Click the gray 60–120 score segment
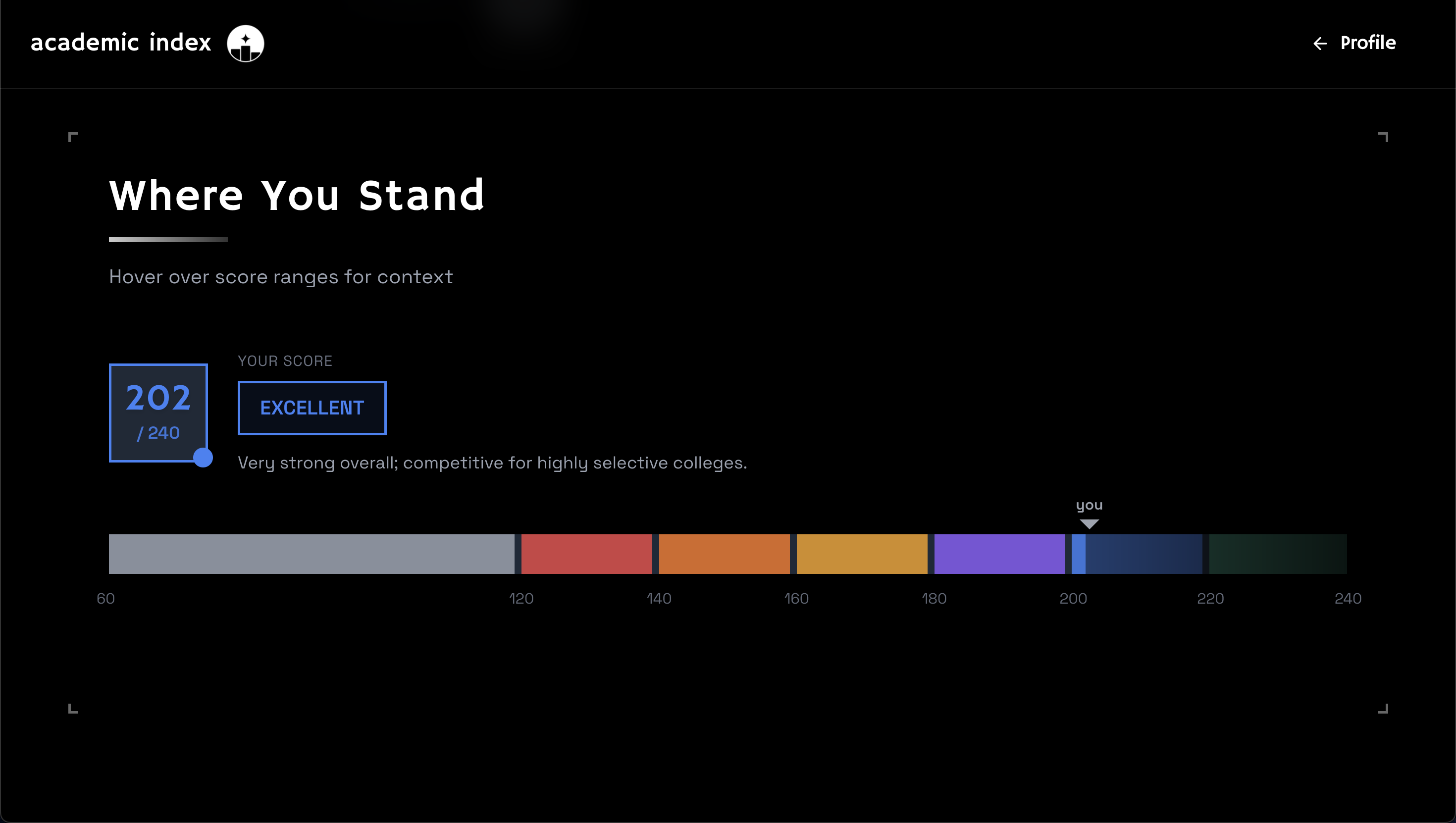The image size is (1456, 823). (x=312, y=554)
